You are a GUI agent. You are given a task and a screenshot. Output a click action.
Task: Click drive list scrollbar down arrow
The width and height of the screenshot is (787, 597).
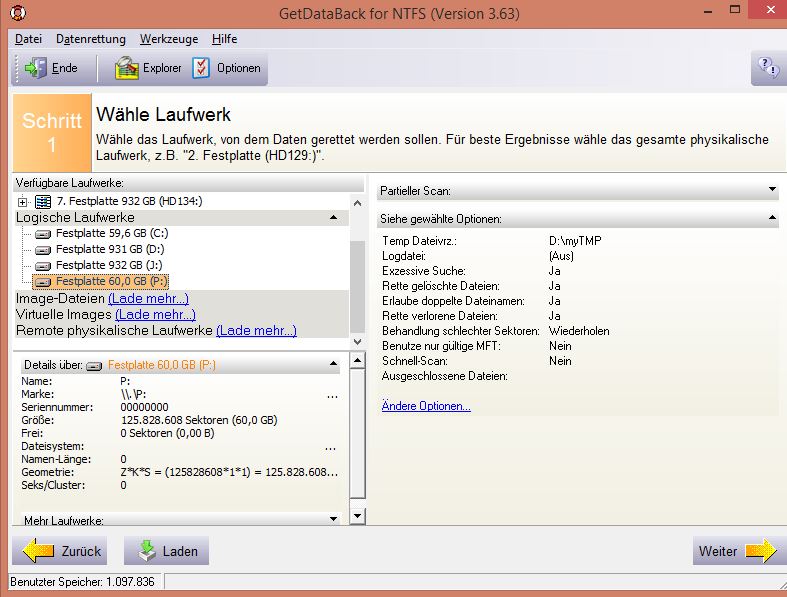(x=357, y=341)
